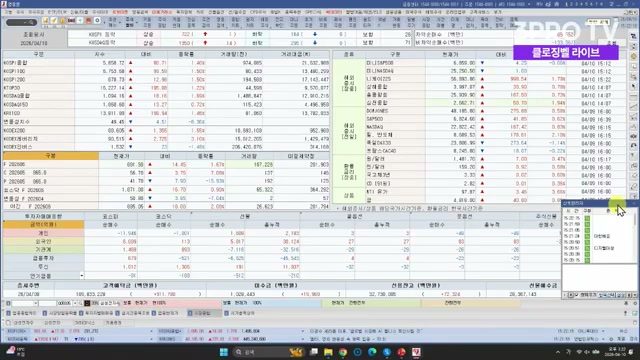Open the dropdown arrow of KOSDAQ종합 ticker strip

pos(303,331)
